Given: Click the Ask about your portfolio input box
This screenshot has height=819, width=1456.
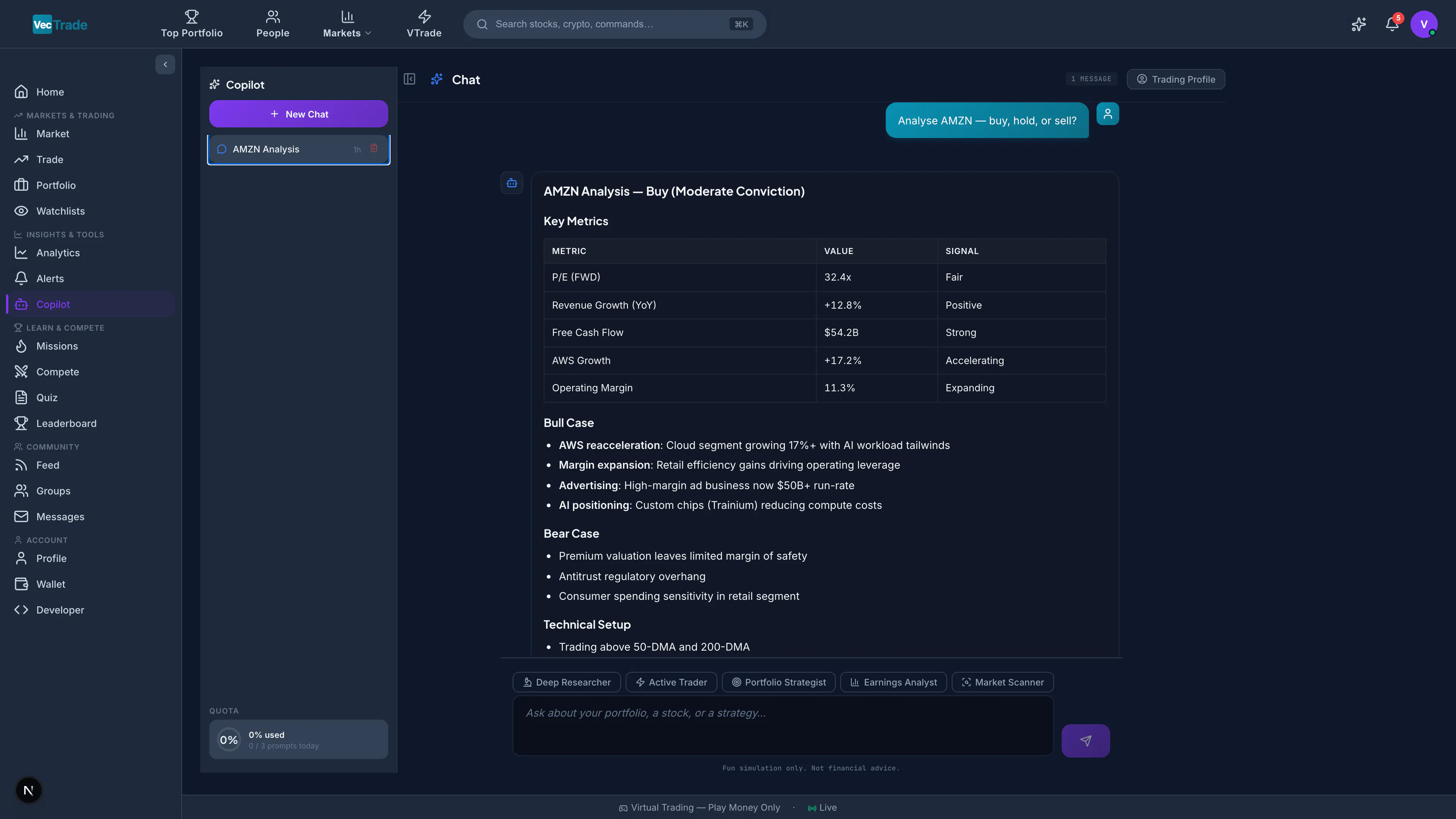Looking at the screenshot, I should (783, 726).
